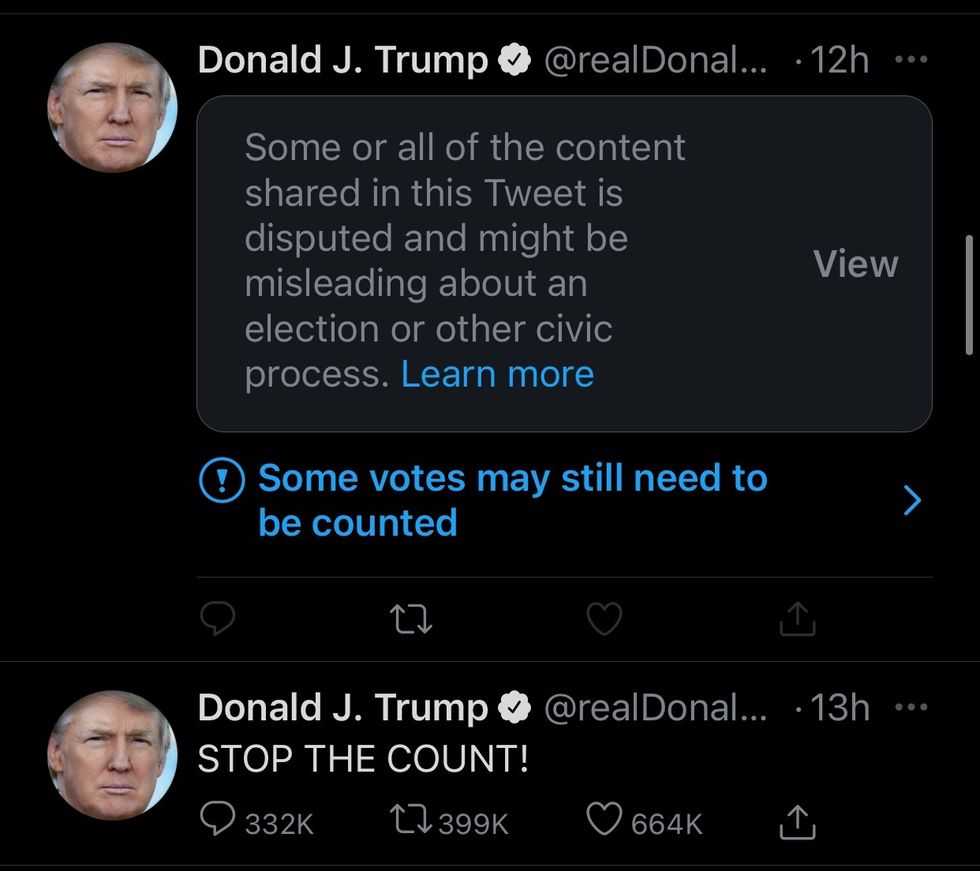Share the STOP THE COUNT! tweet
Screen dimensions: 980x871
[x=797, y=822]
